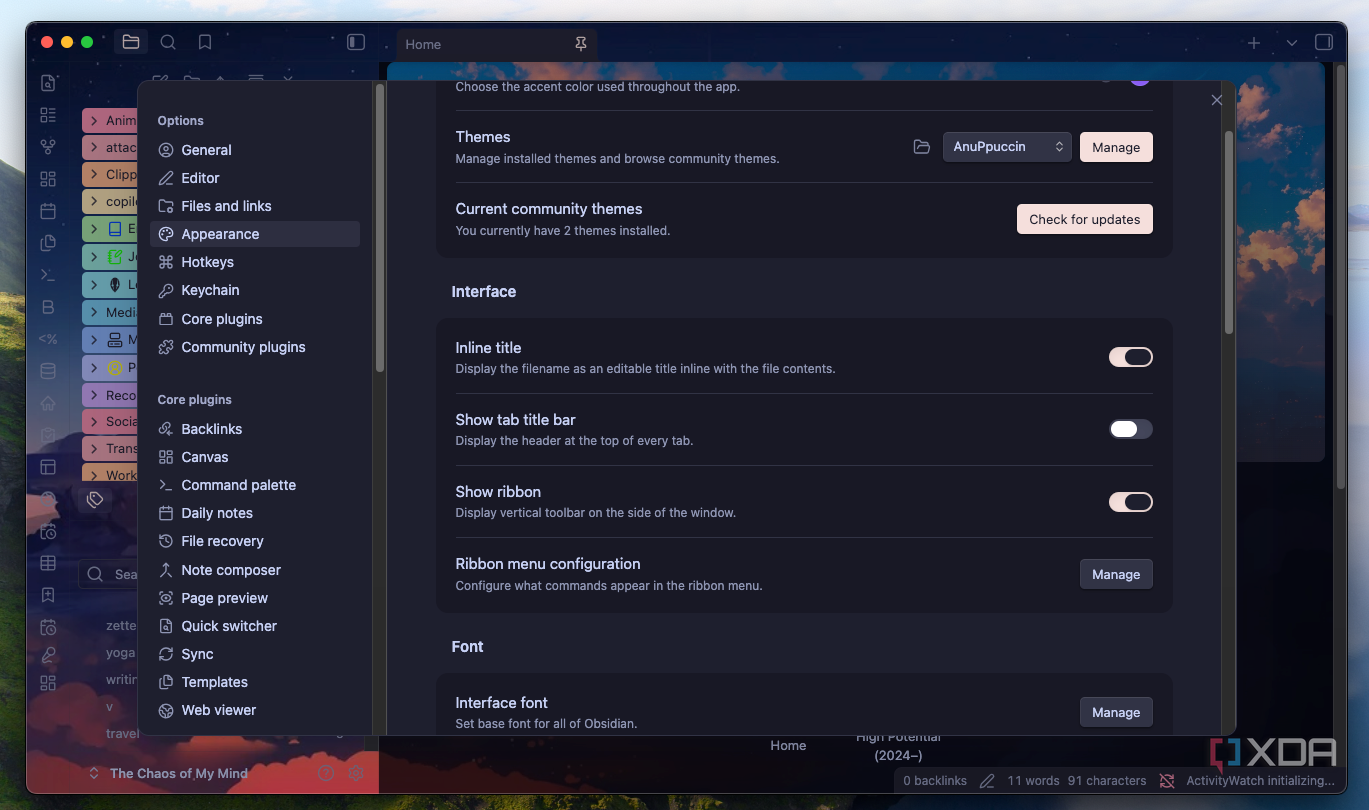This screenshot has width=1369, height=810.
Task: Select the Home tab
Action: [x=497, y=44]
